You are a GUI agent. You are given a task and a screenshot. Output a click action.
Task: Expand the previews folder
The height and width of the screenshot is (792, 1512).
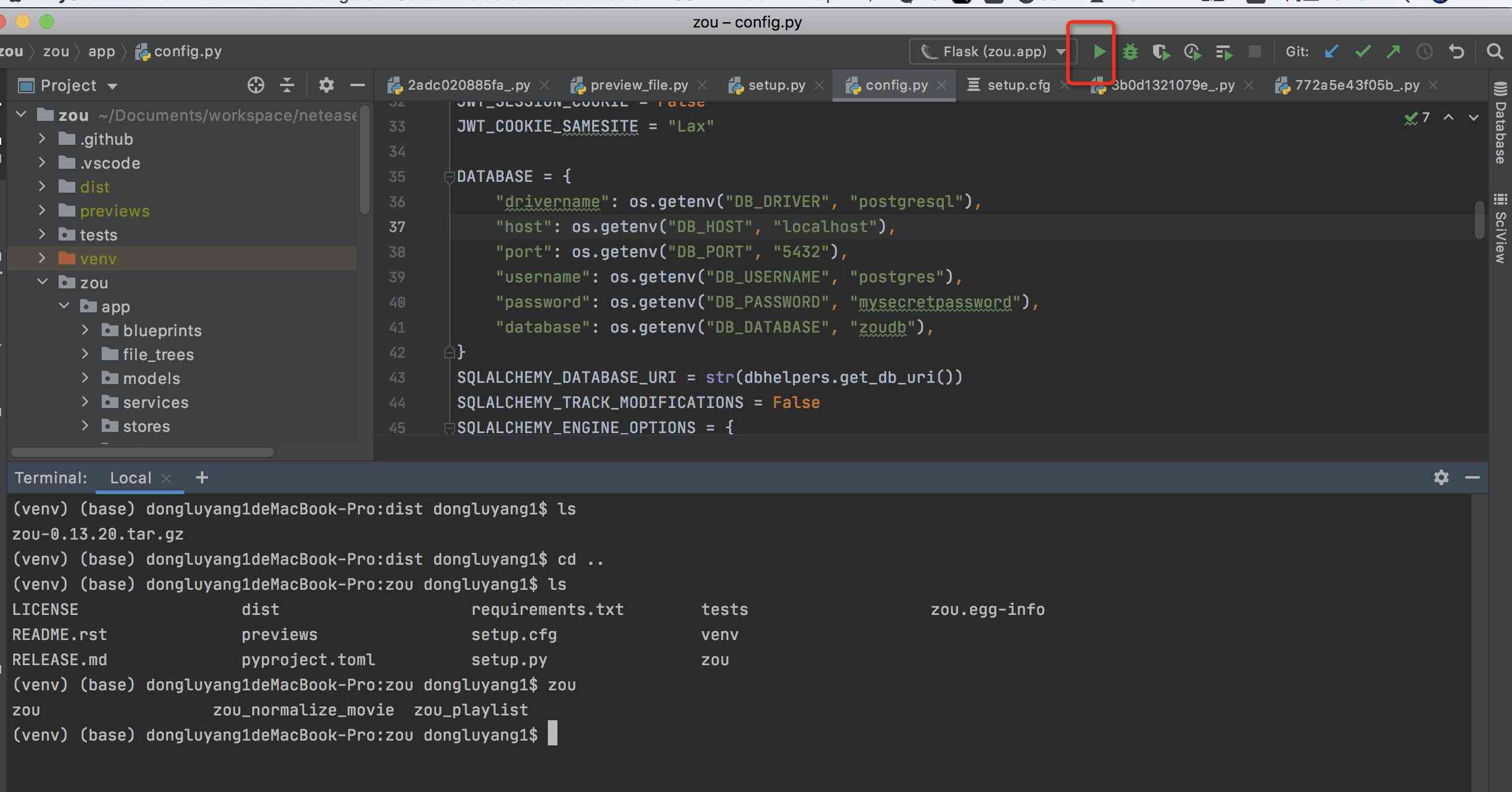[42, 210]
